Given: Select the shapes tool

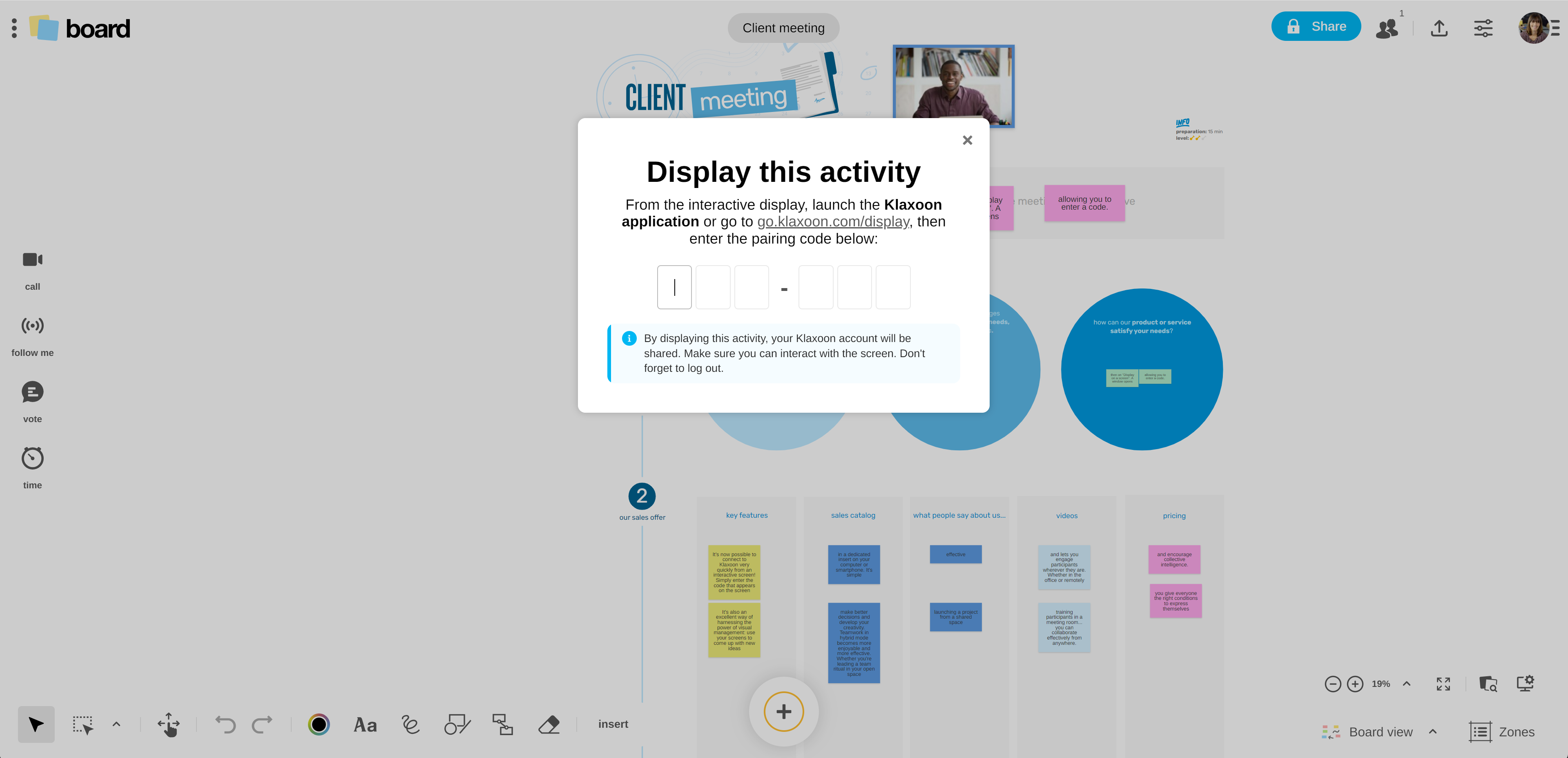Looking at the screenshot, I should [x=457, y=724].
